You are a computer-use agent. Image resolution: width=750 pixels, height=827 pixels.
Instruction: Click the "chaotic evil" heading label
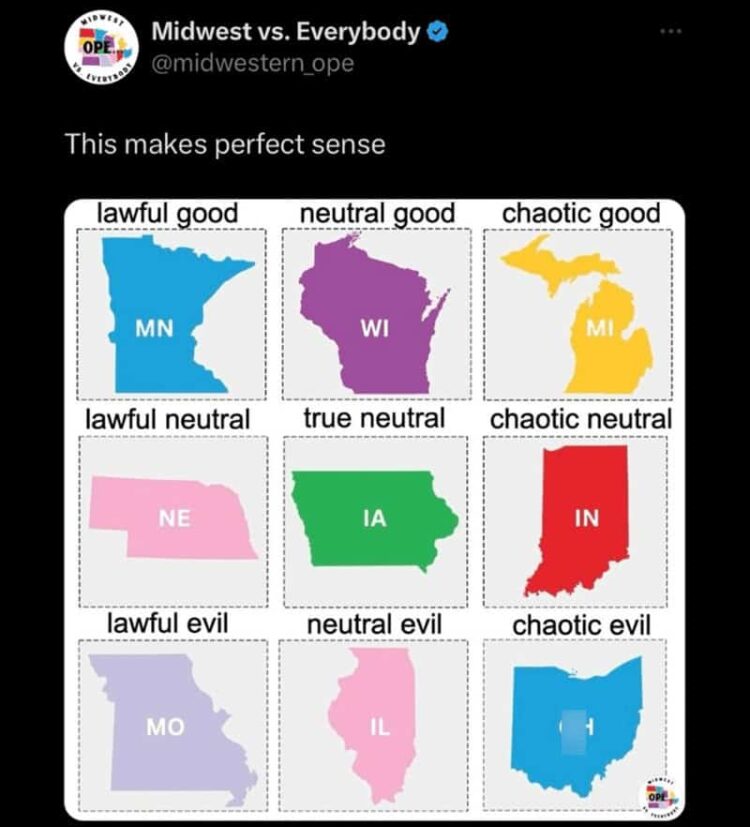(581, 625)
